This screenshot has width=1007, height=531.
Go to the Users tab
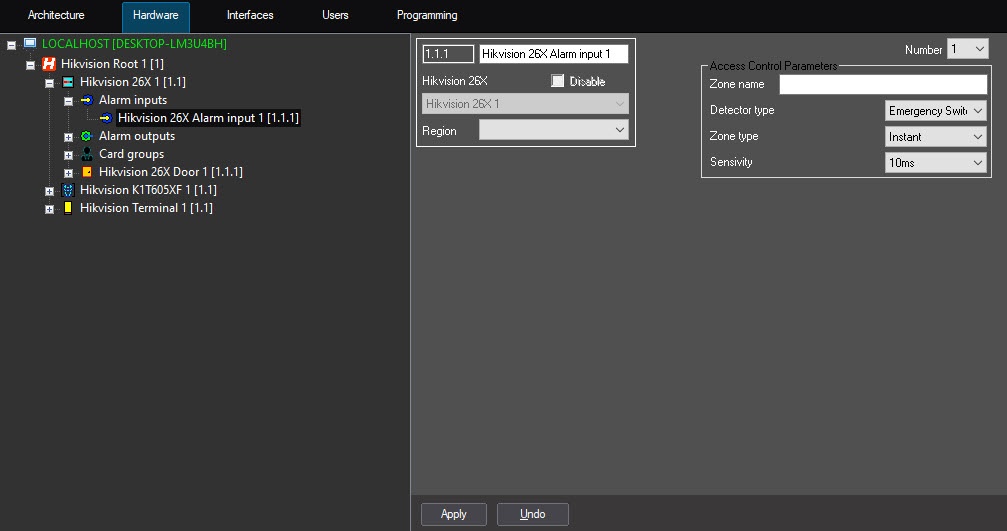335,15
